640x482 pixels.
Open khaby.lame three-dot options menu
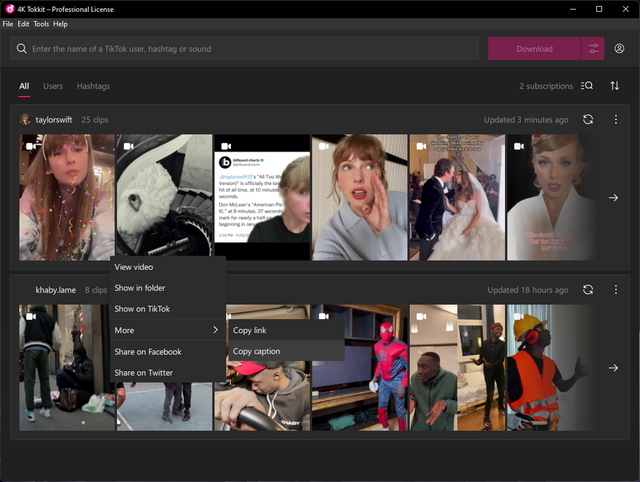click(616, 290)
